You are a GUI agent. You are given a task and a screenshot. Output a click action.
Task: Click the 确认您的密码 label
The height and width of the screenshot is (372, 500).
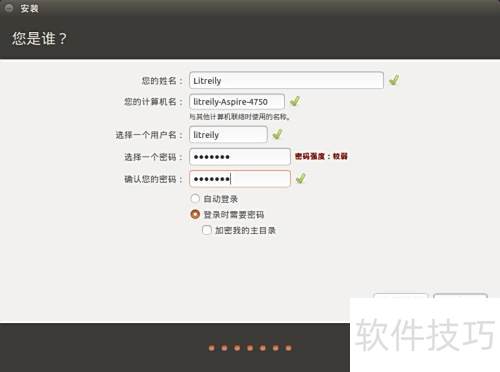tap(154, 179)
